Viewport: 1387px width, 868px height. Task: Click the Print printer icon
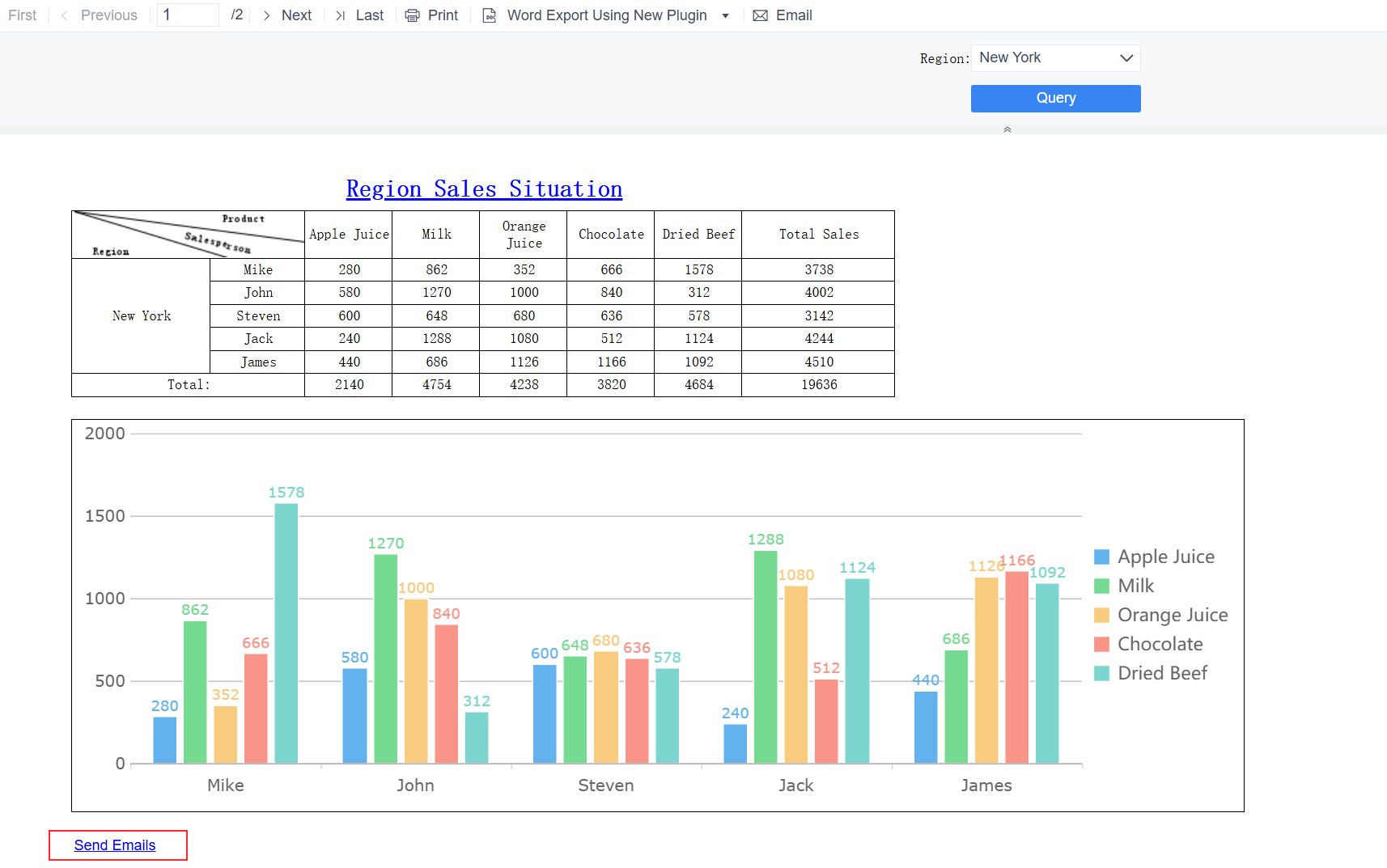click(412, 15)
